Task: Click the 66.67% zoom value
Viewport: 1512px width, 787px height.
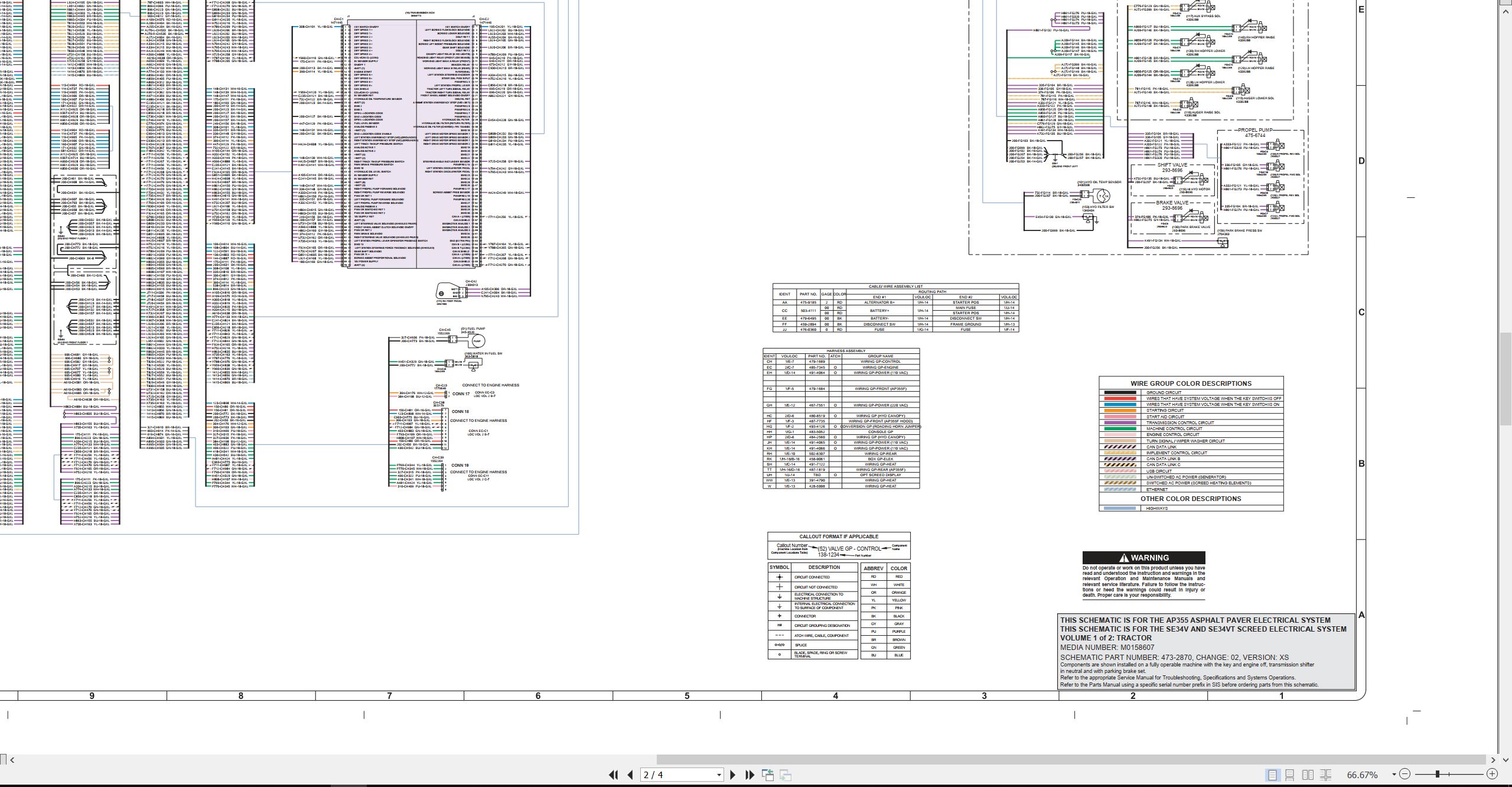Action: [1363, 775]
